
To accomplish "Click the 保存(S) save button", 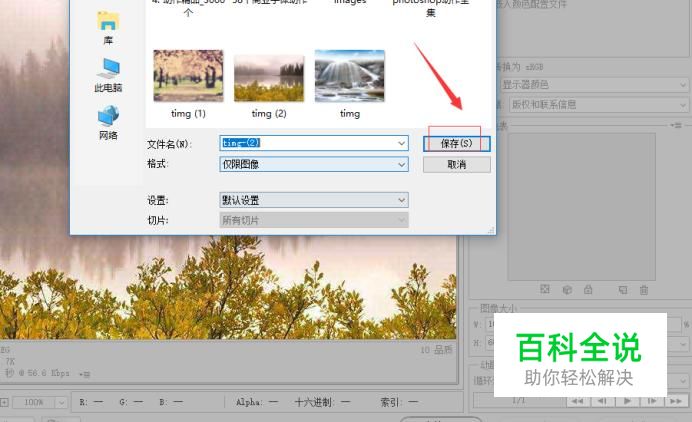I will click(456, 143).
